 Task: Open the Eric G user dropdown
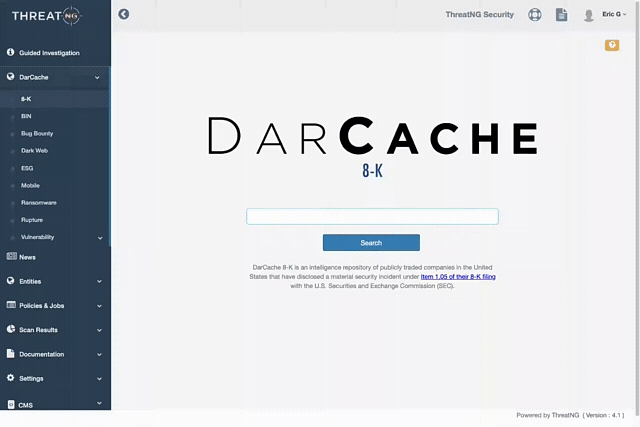[x=614, y=14]
